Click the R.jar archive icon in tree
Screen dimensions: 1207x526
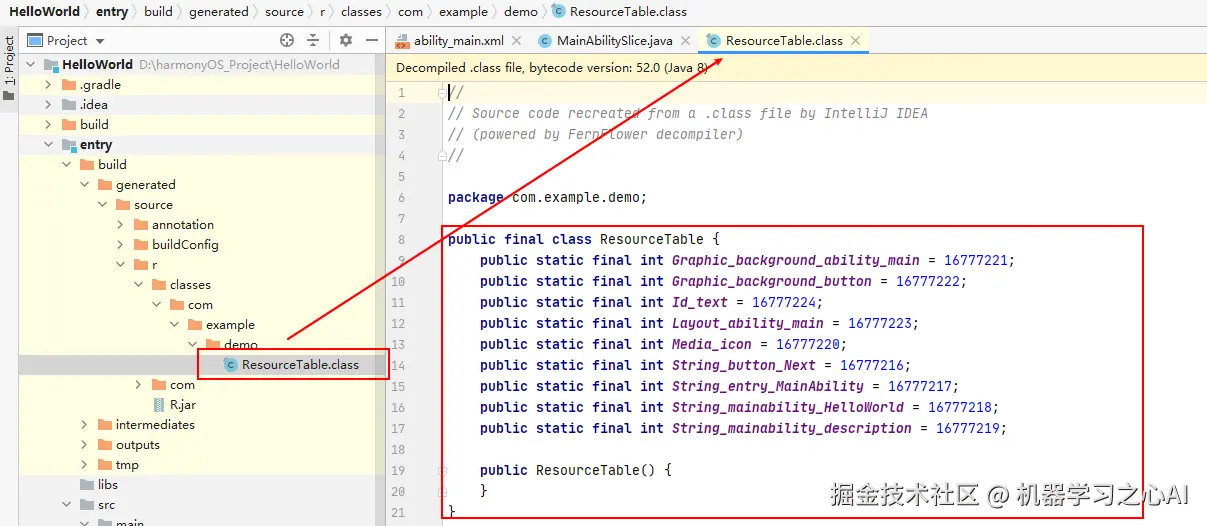(158, 405)
